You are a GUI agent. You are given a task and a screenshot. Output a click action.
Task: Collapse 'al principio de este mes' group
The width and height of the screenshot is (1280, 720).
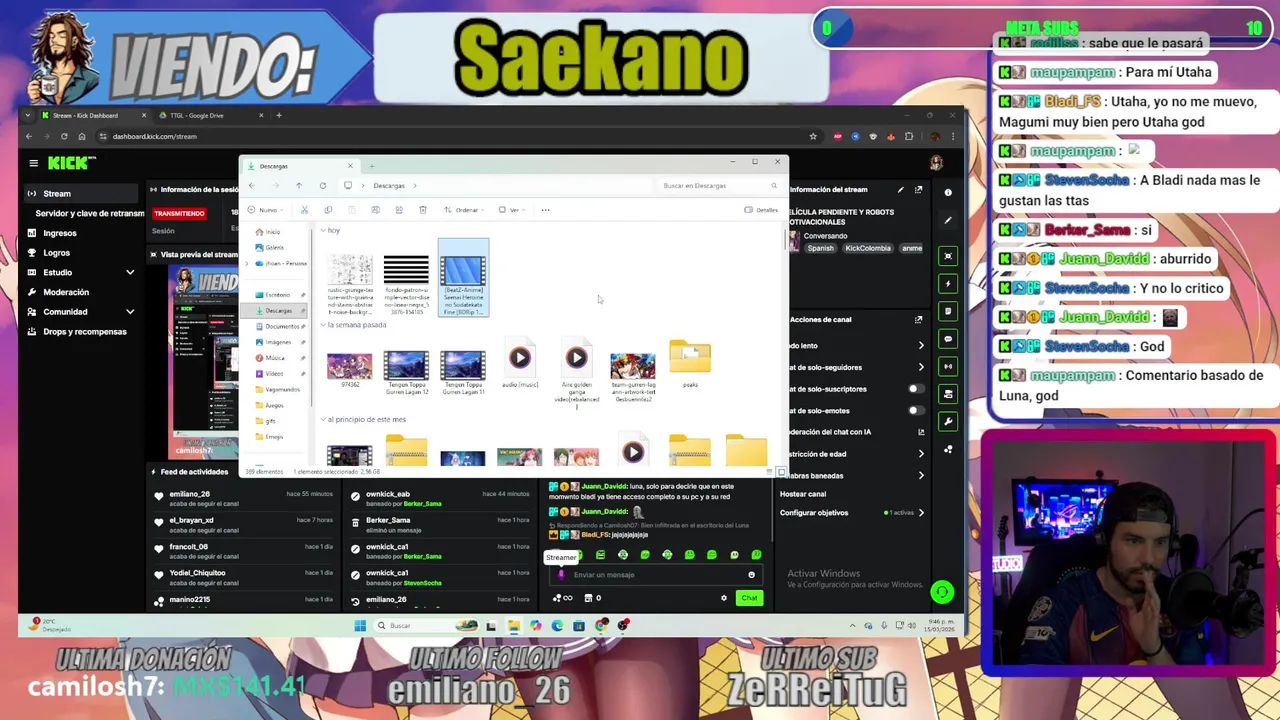(x=323, y=419)
